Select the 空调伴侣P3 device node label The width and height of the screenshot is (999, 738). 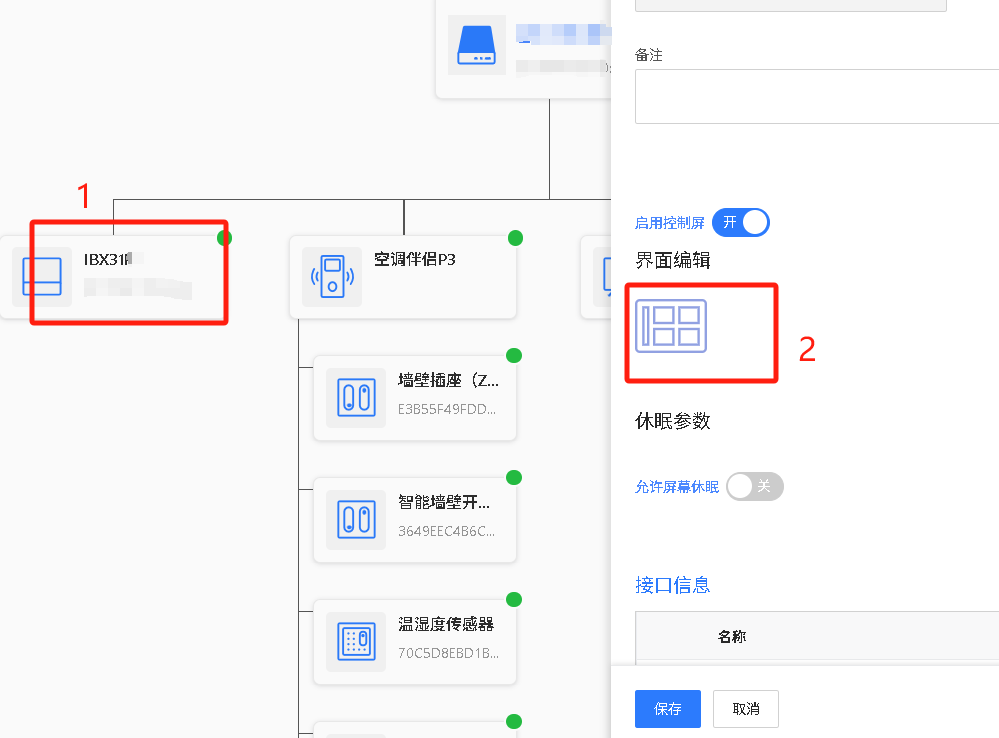tap(414, 259)
